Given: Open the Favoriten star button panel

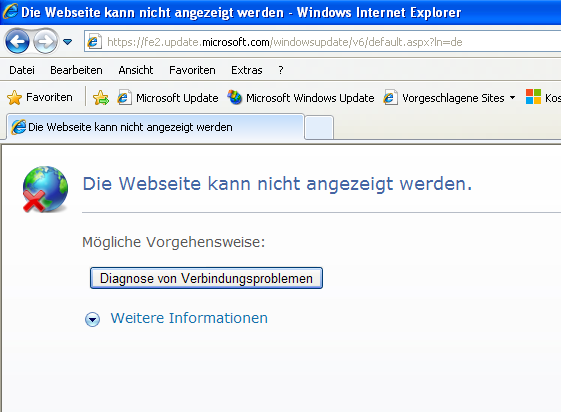Looking at the screenshot, I should [x=39, y=97].
